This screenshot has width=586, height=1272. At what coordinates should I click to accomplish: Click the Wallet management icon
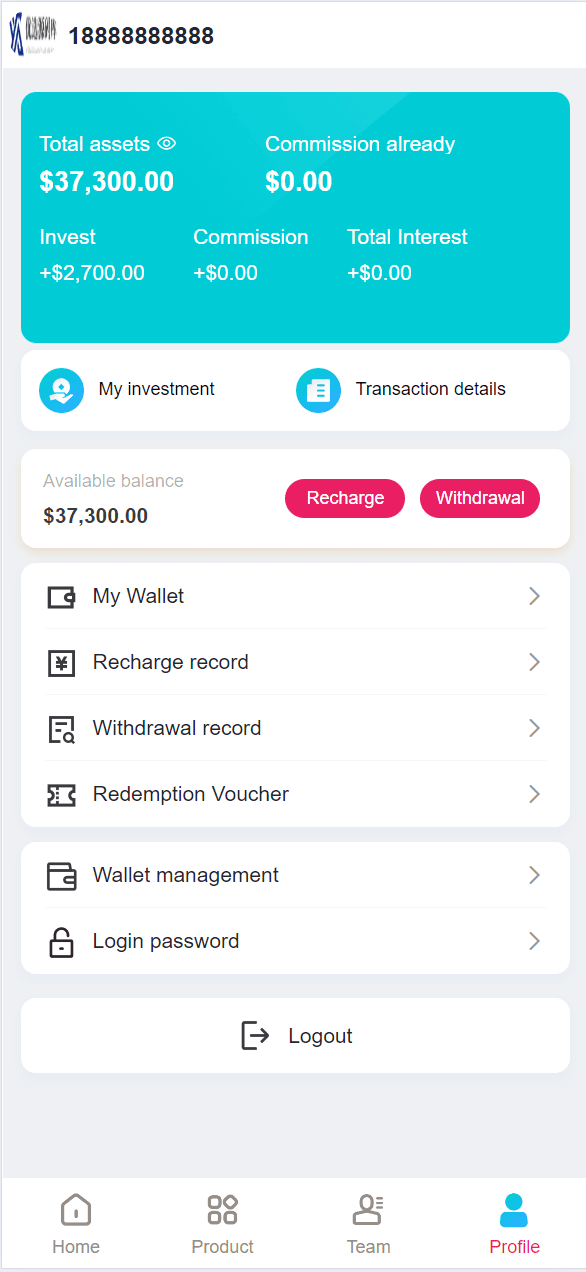(x=62, y=876)
